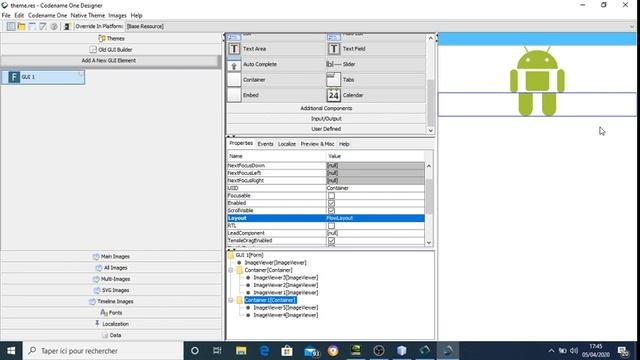640x360 pixels.
Task: Open the File menu
Action: (x=6, y=16)
